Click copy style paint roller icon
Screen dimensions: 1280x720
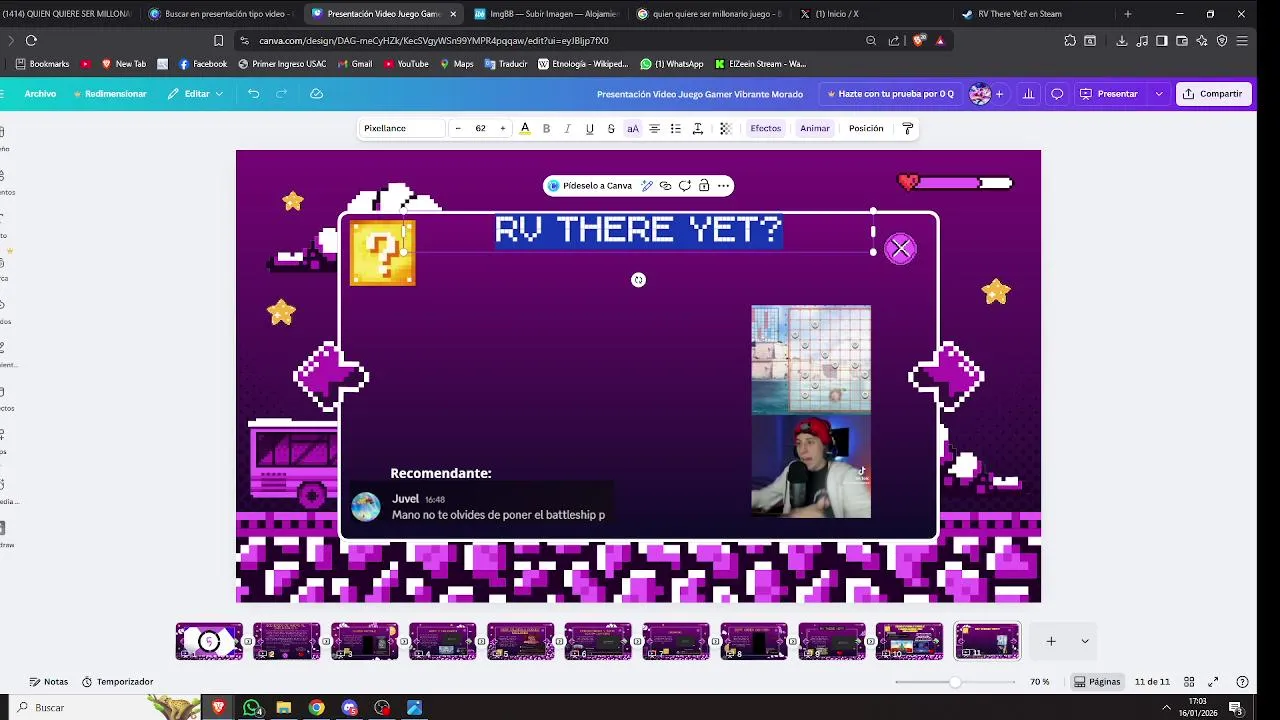908,128
